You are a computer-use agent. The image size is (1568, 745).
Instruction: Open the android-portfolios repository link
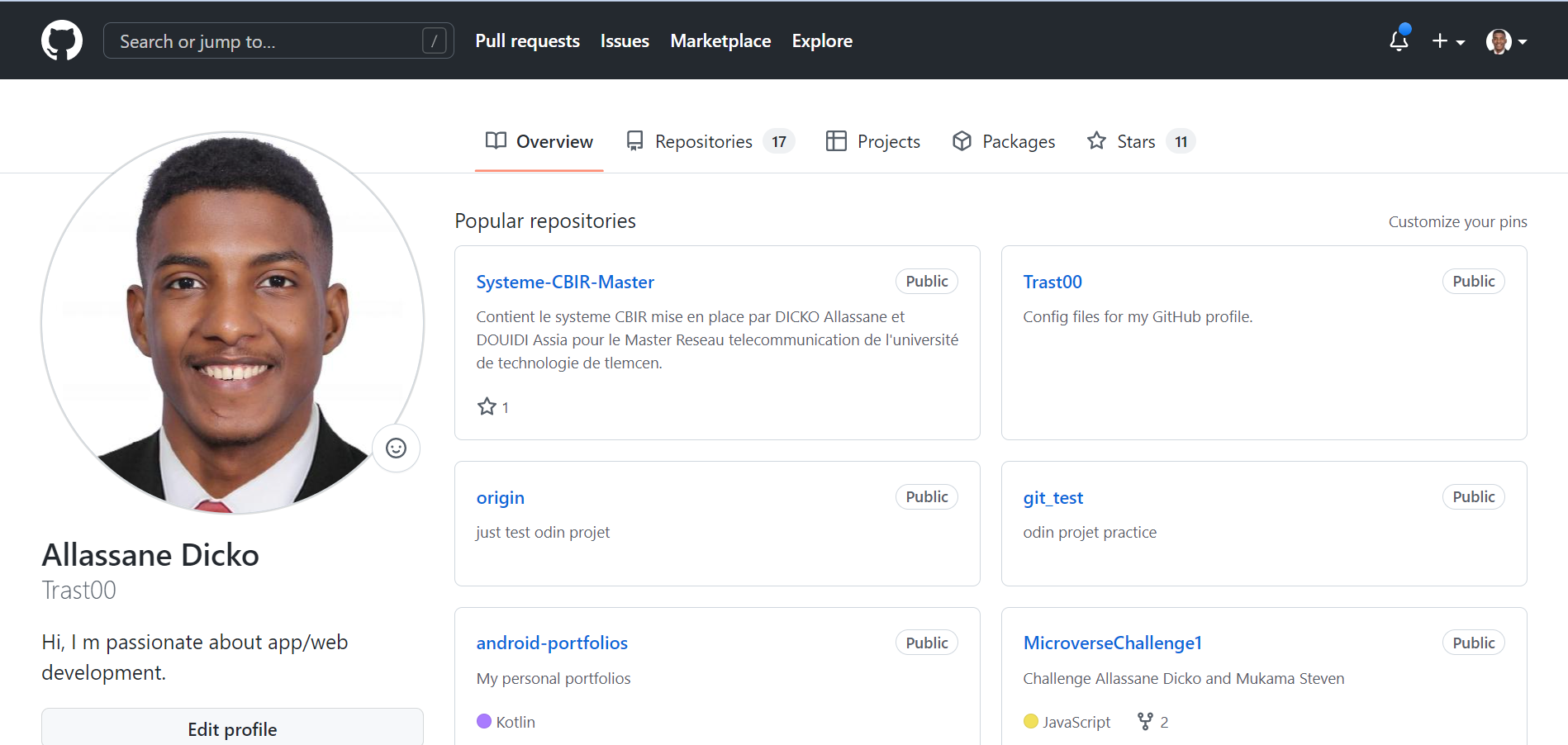tap(552, 643)
